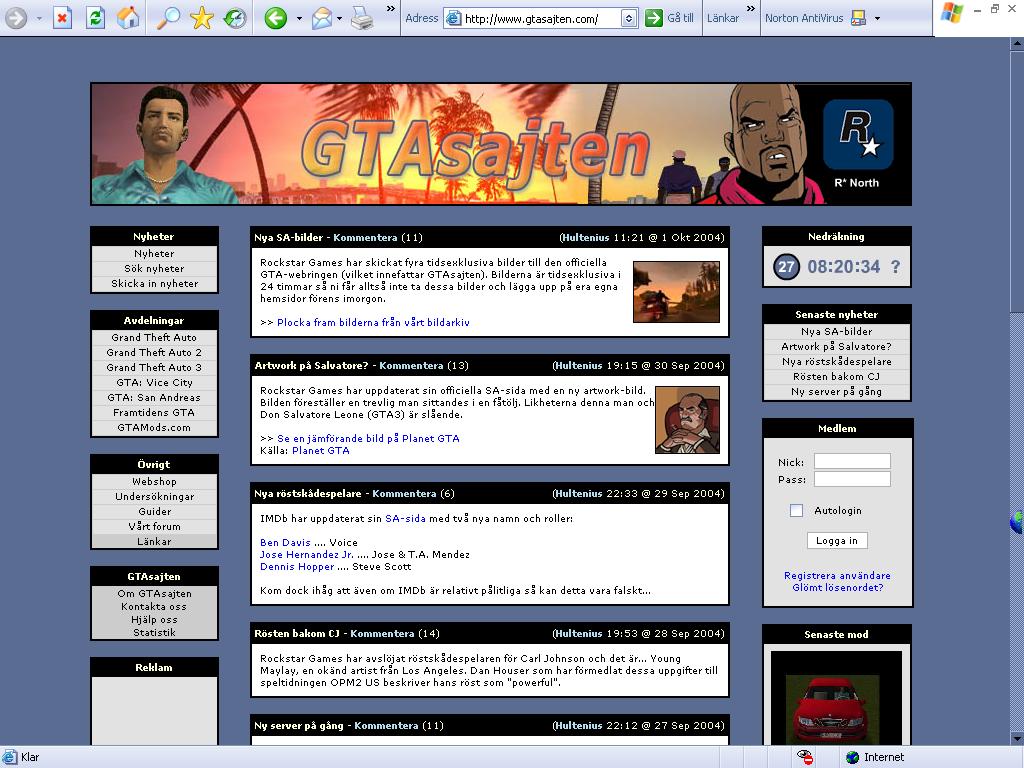Open the Norton AntiVirus dropdown arrow
This screenshot has width=1024, height=768.
[877, 18]
